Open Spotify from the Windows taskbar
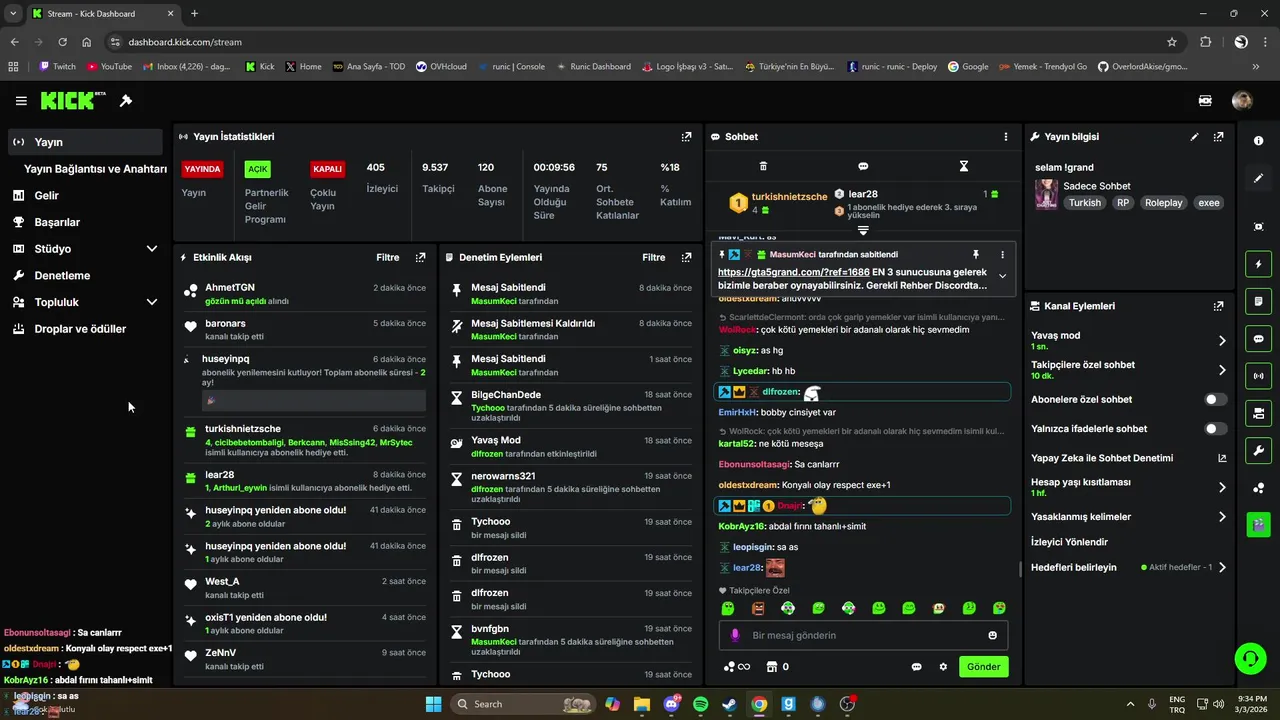Image resolution: width=1280 pixels, height=720 pixels. (x=700, y=704)
